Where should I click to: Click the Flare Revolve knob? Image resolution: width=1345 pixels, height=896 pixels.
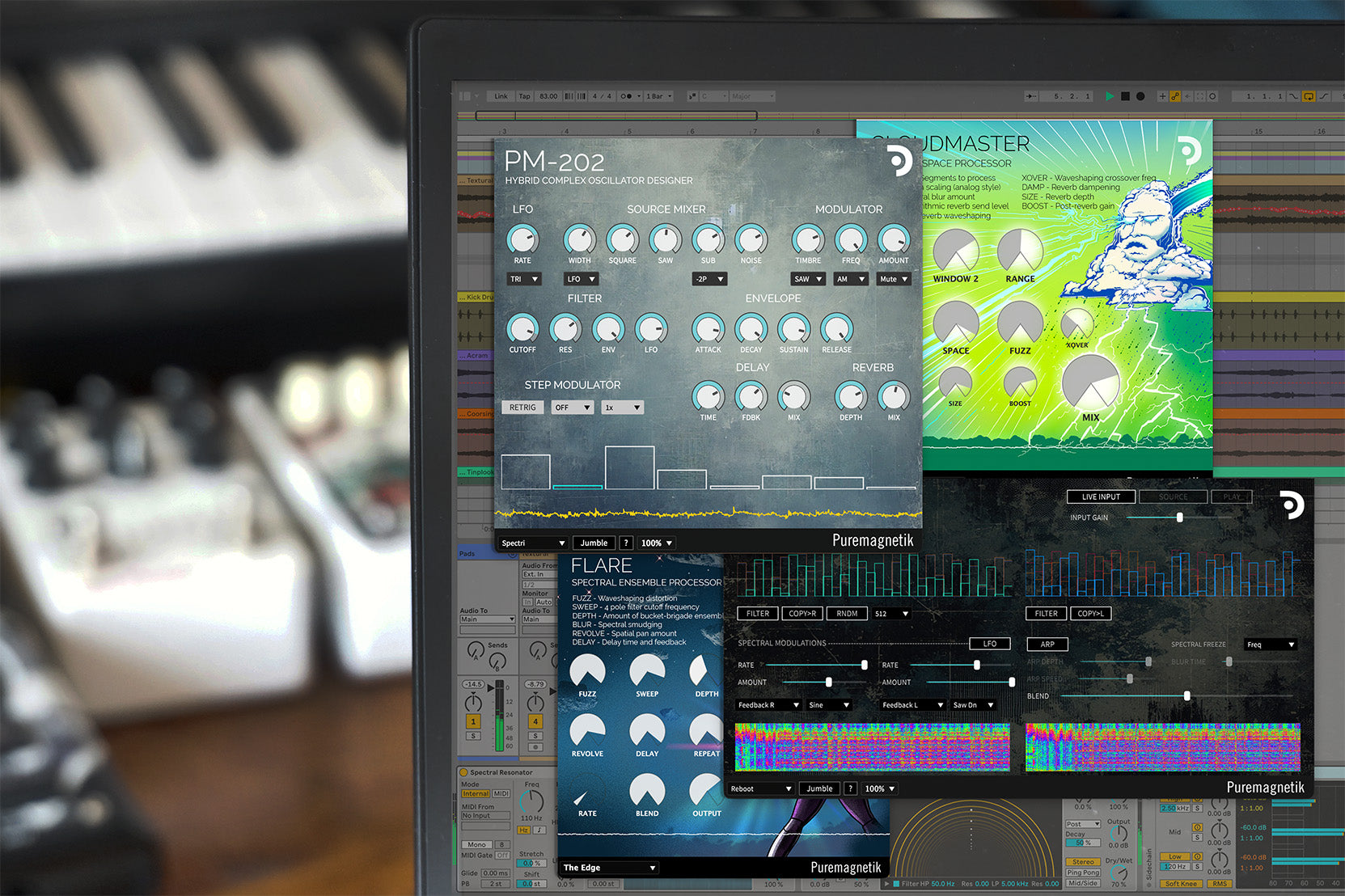(x=588, y=730)
